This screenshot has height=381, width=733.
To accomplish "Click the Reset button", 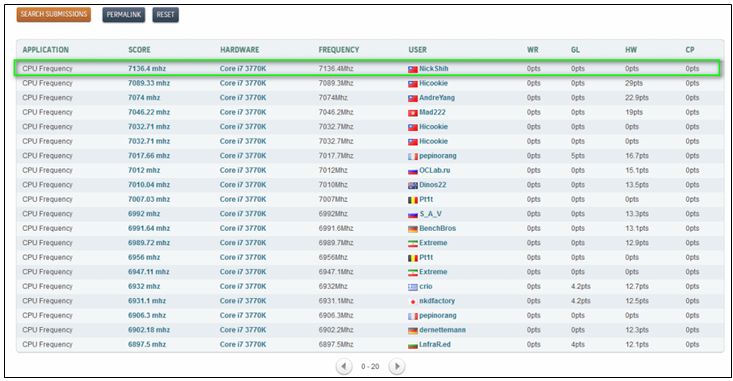I will tap(165, 15).
